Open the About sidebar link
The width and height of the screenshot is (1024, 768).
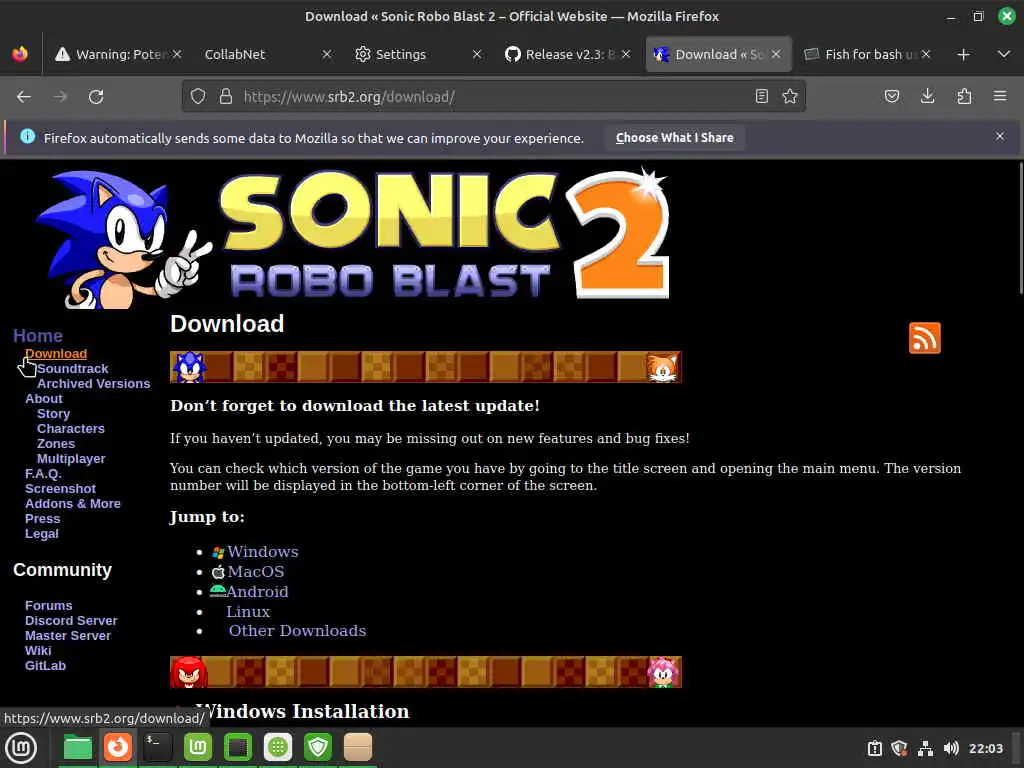(44, 398)
